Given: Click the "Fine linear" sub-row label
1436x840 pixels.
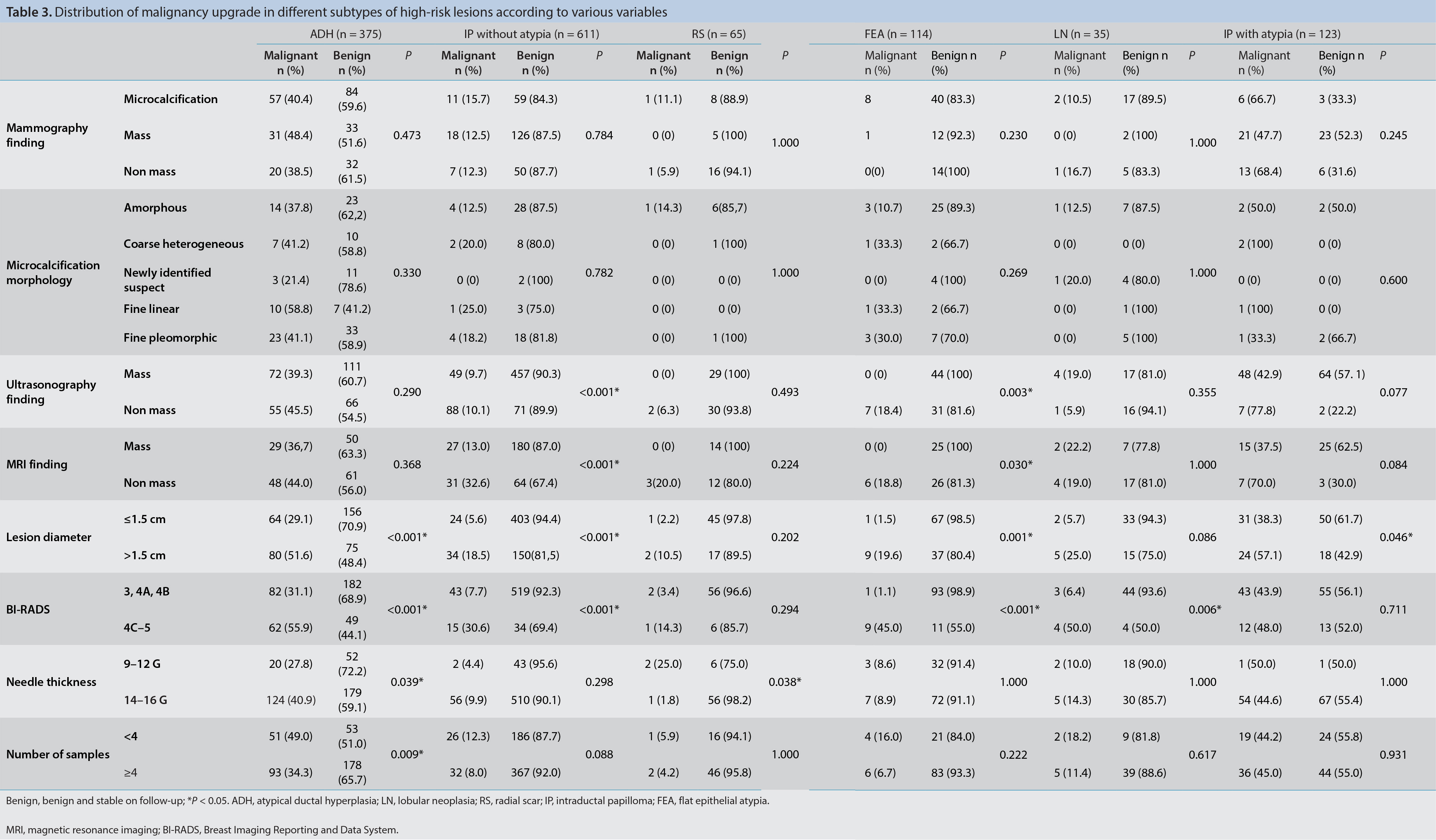Looking at the screenshot, I should click(151, 309).
